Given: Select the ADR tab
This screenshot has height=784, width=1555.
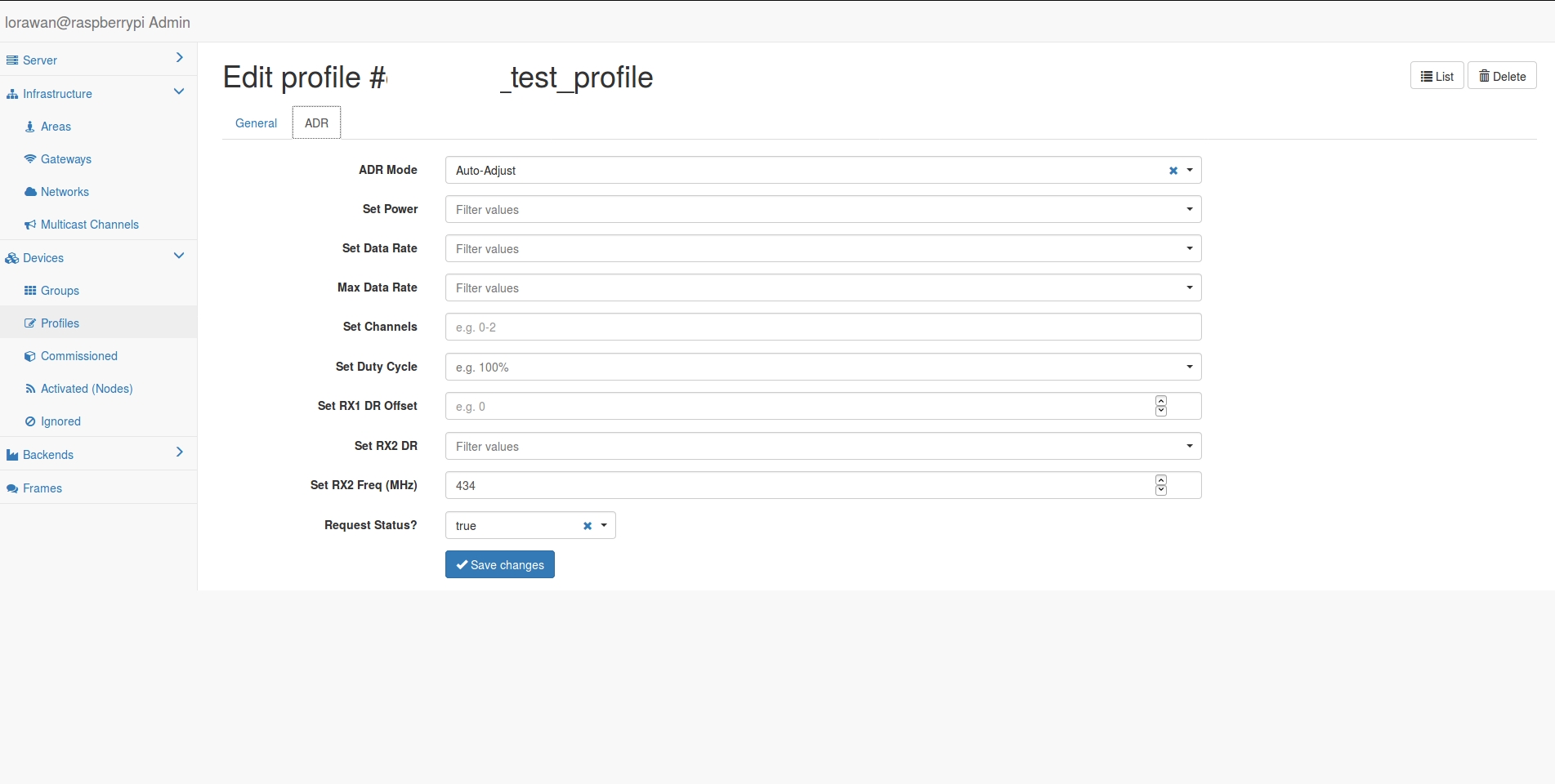Looking at the screenshot, I should click(316, 122).
